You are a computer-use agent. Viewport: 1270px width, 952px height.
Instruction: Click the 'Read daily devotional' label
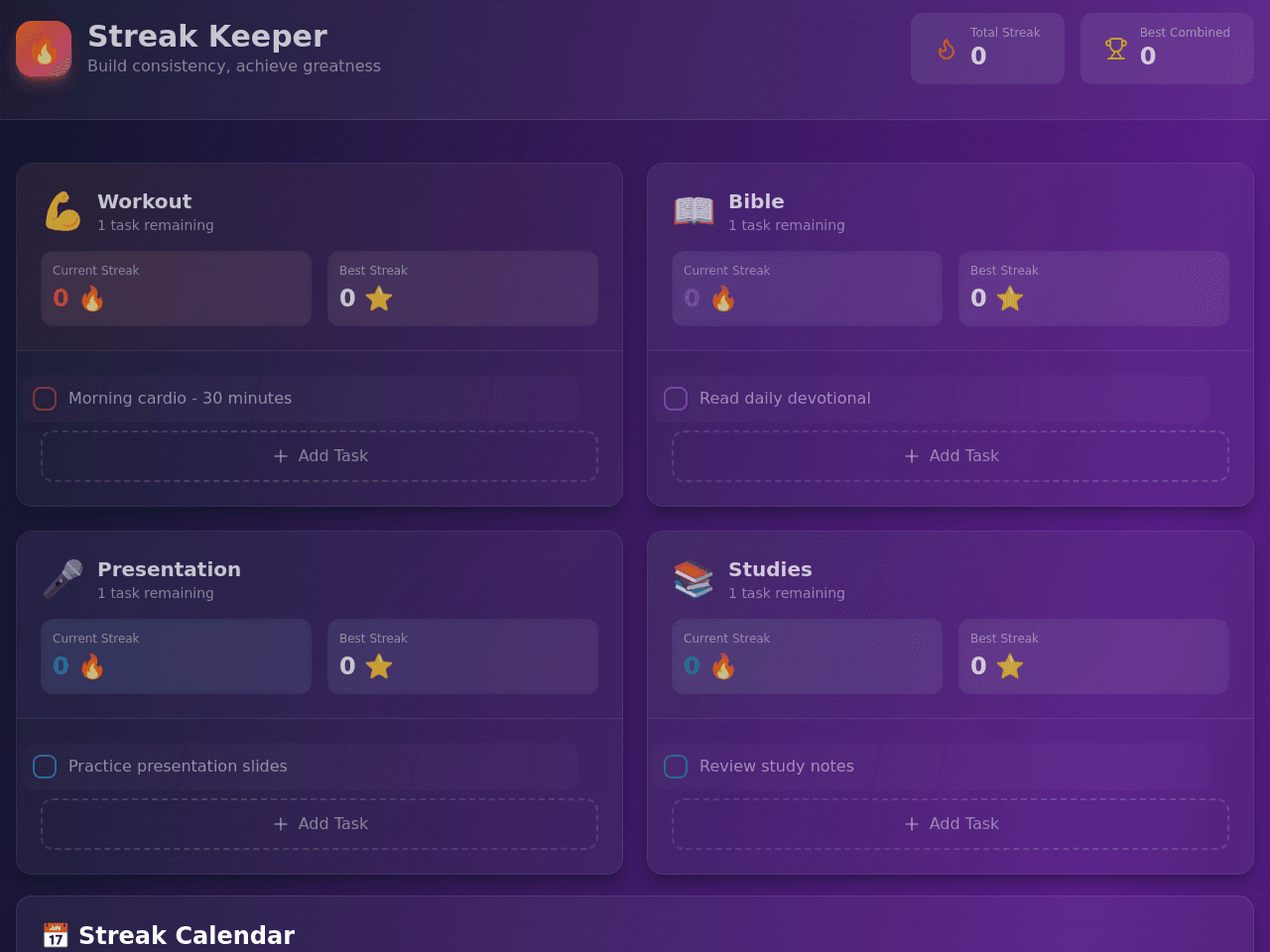coord(785,399)
